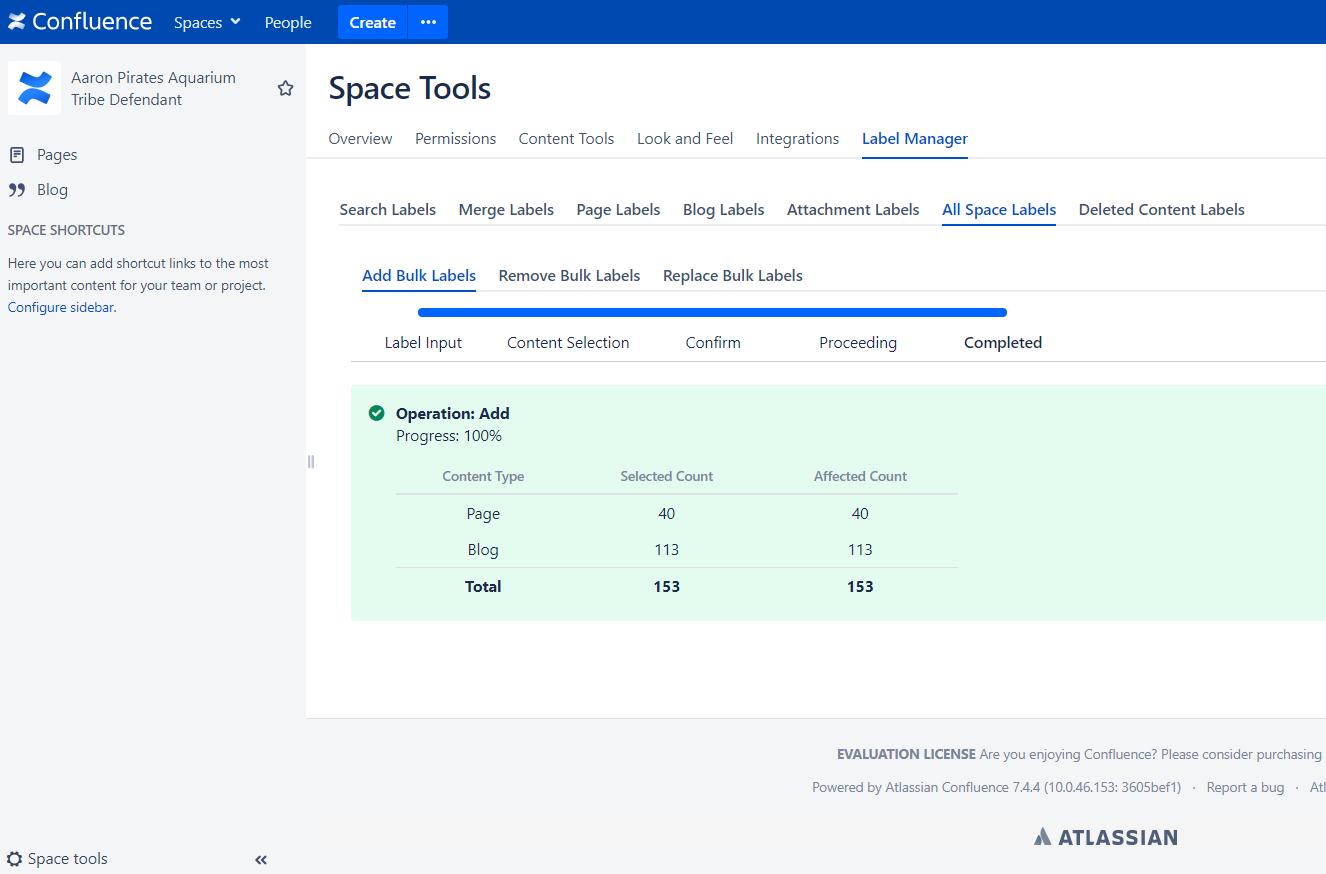1326x874 pixels.
Task: Select the Replace Bulk Labels tab
Action: 733,276
